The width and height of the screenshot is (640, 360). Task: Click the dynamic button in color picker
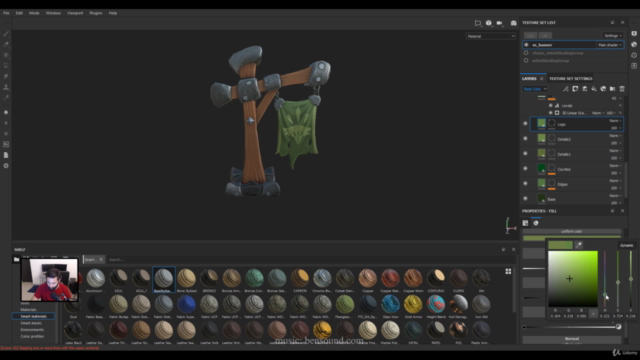[x=627, y=245]
